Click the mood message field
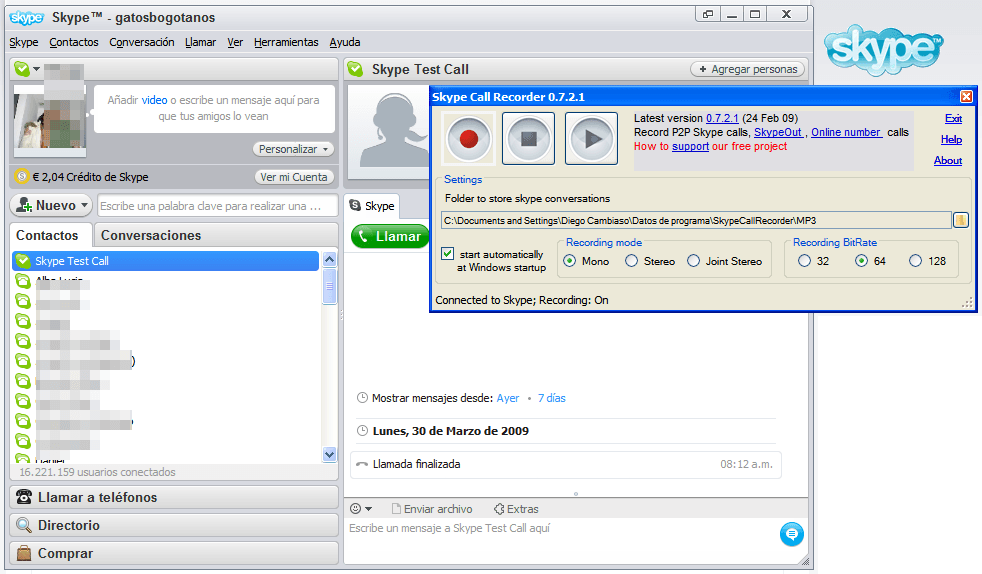 point(214,108)
